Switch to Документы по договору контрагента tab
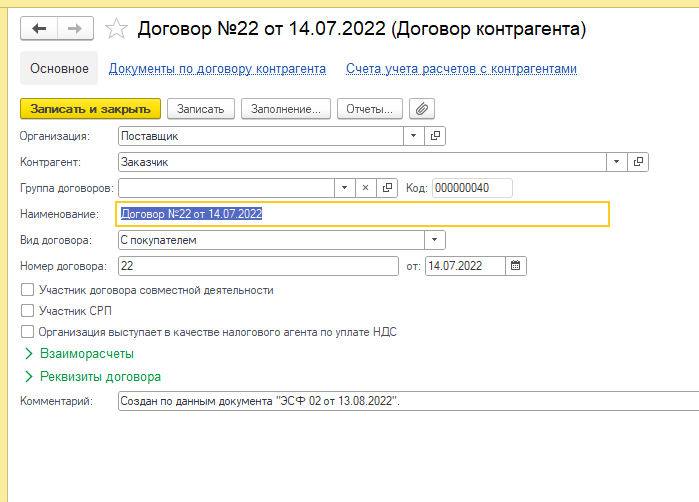Screen dimensions: 699x502 tap(217, 69)
